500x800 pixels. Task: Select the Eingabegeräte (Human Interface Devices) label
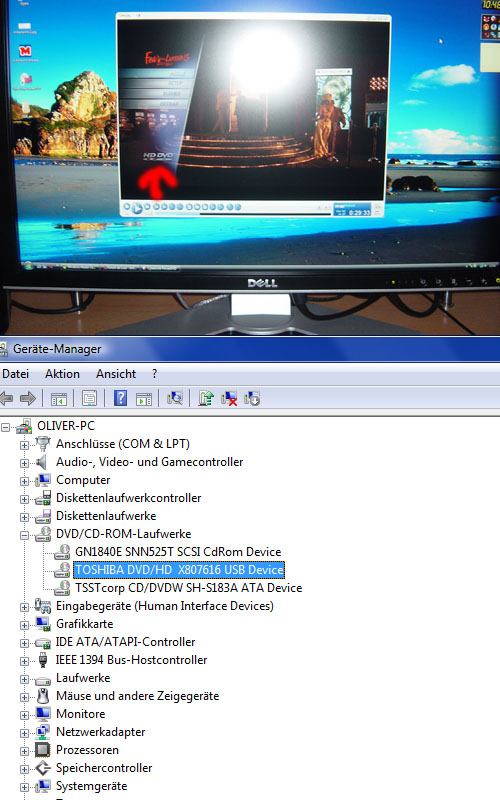pos(165,606)
